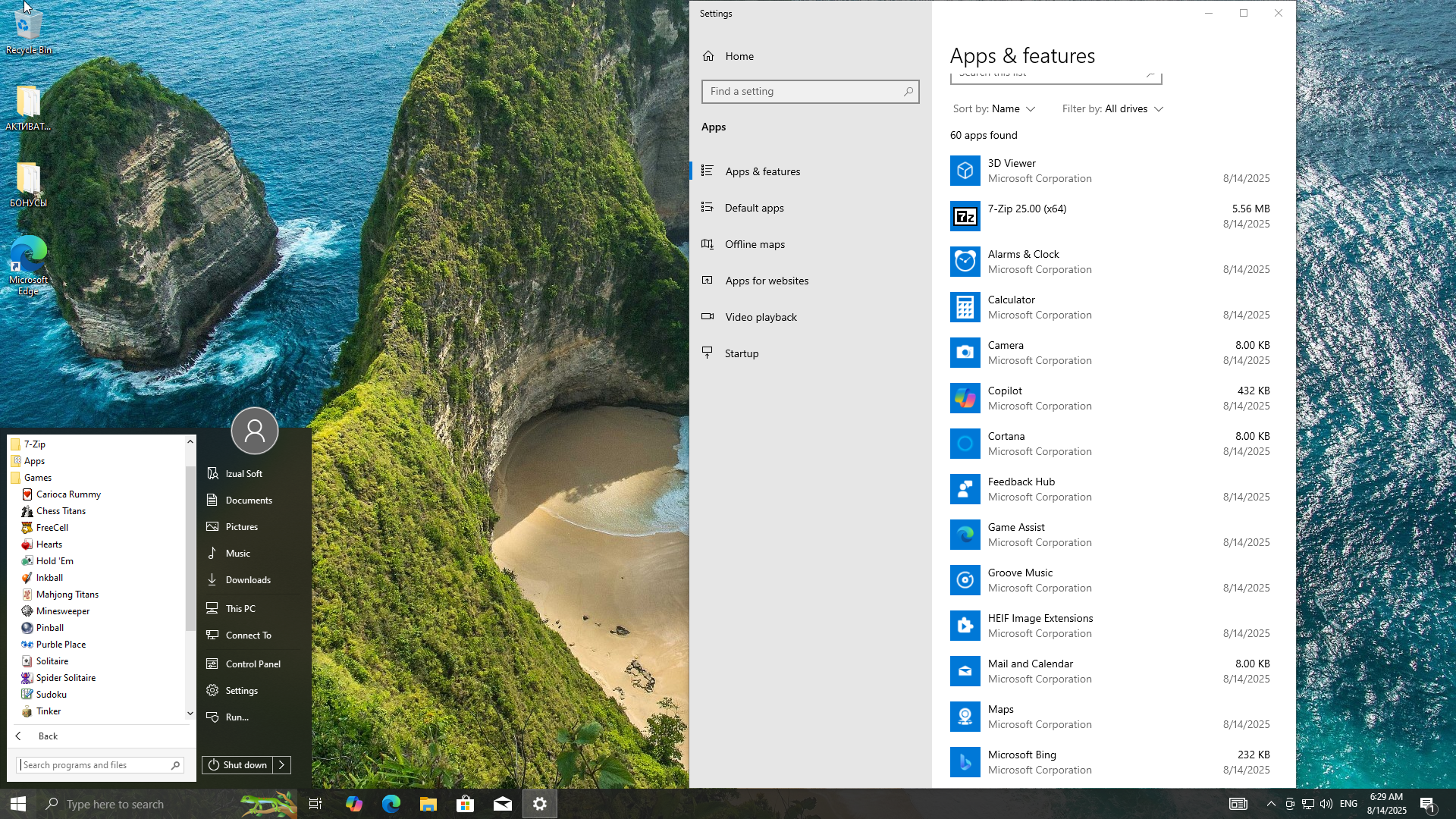Open БОНУСЫ folder on desktop

point(29,185)
